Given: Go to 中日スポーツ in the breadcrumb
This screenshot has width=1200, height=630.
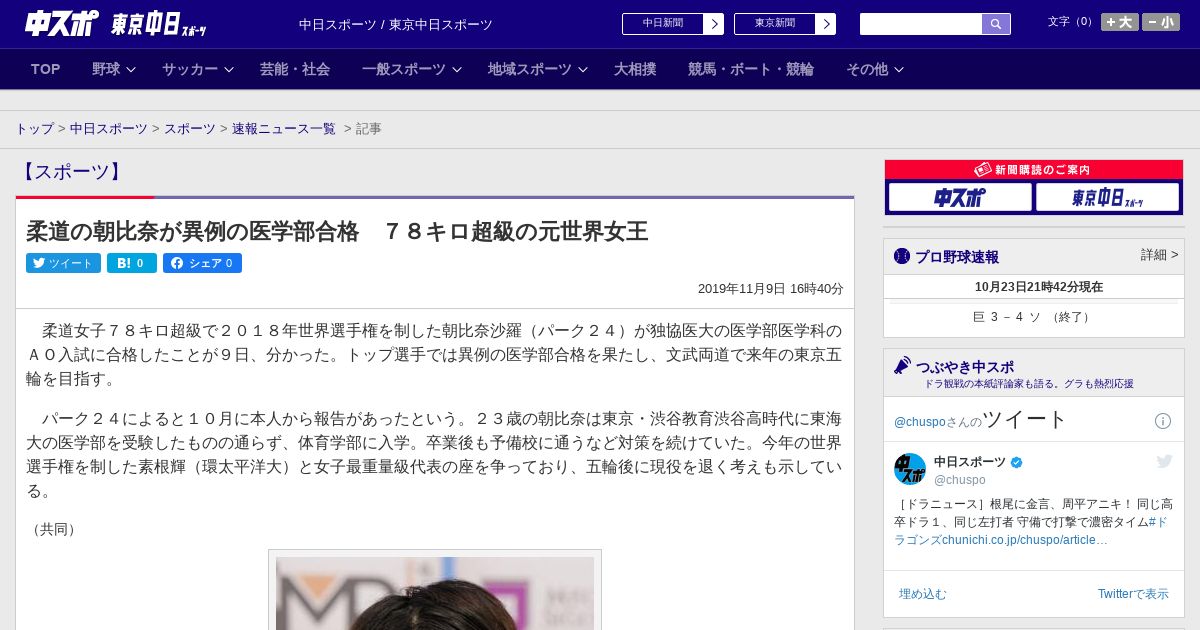Looking at the screenshot, I should tap(109, 129).
